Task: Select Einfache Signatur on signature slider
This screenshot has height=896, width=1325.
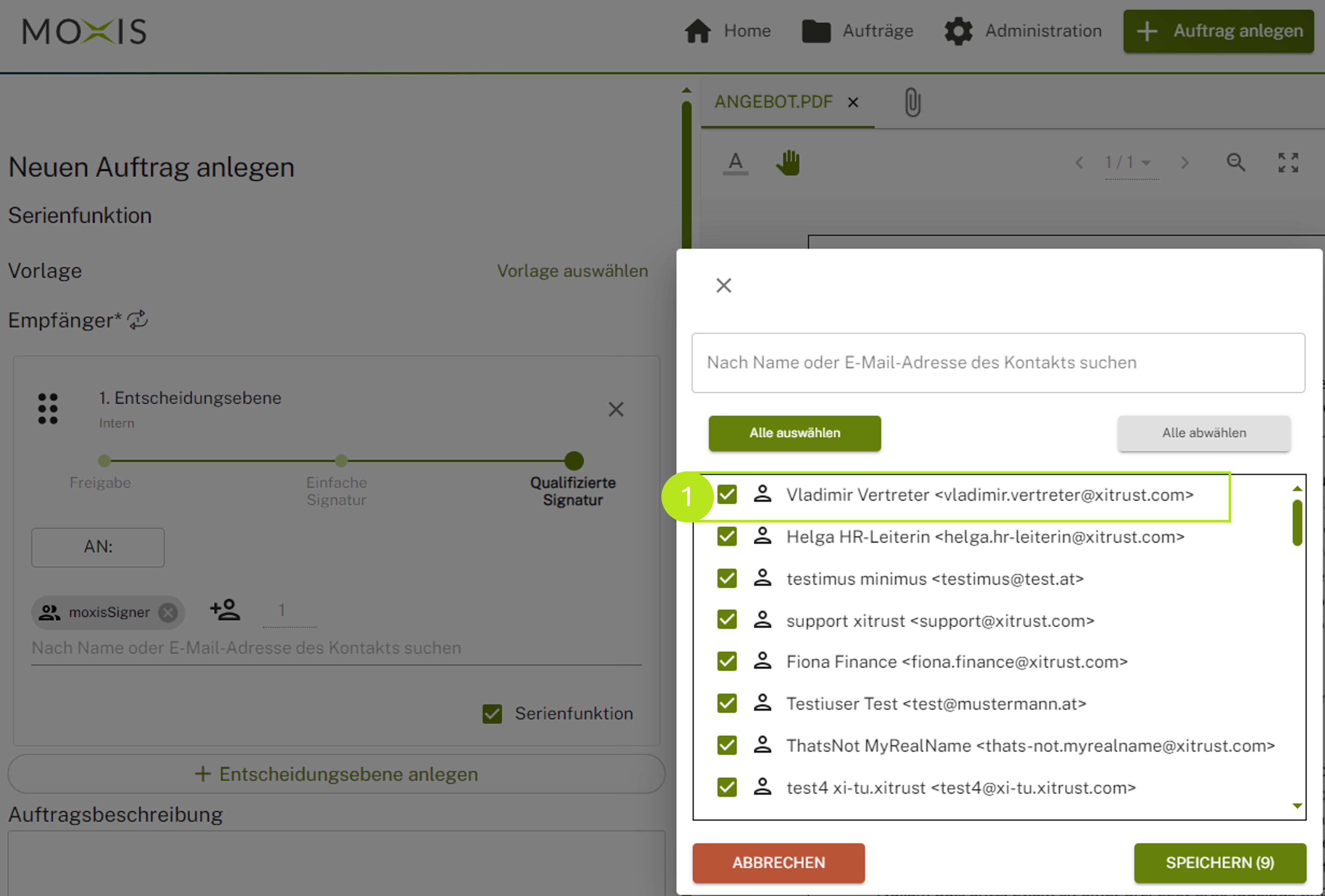Action: pyautogui.click(x=341, y=460)
